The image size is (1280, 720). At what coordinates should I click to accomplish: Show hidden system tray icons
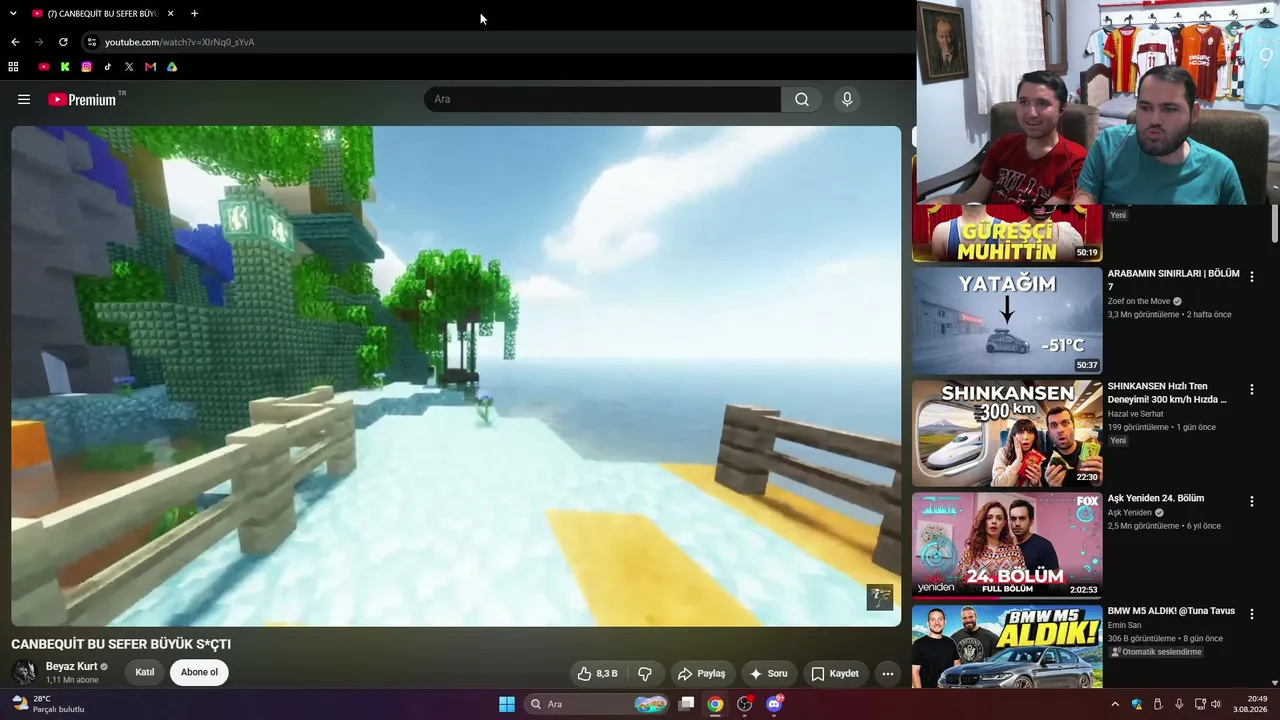1115,704
